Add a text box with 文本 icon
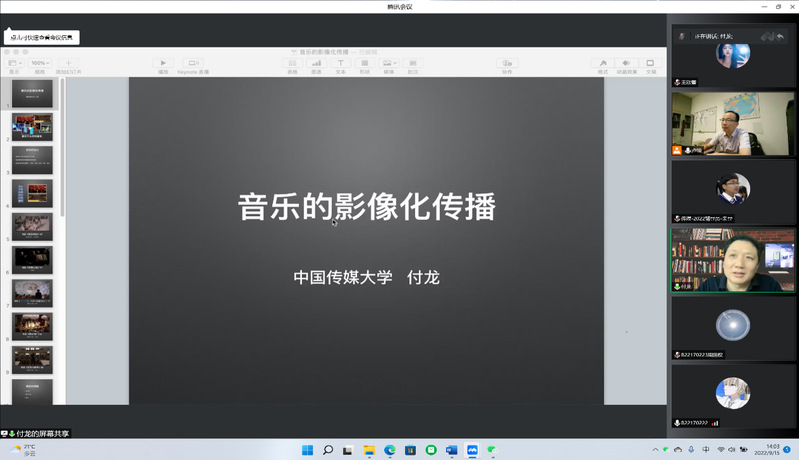This screenshot has height=460, width=799. point(340,63)
